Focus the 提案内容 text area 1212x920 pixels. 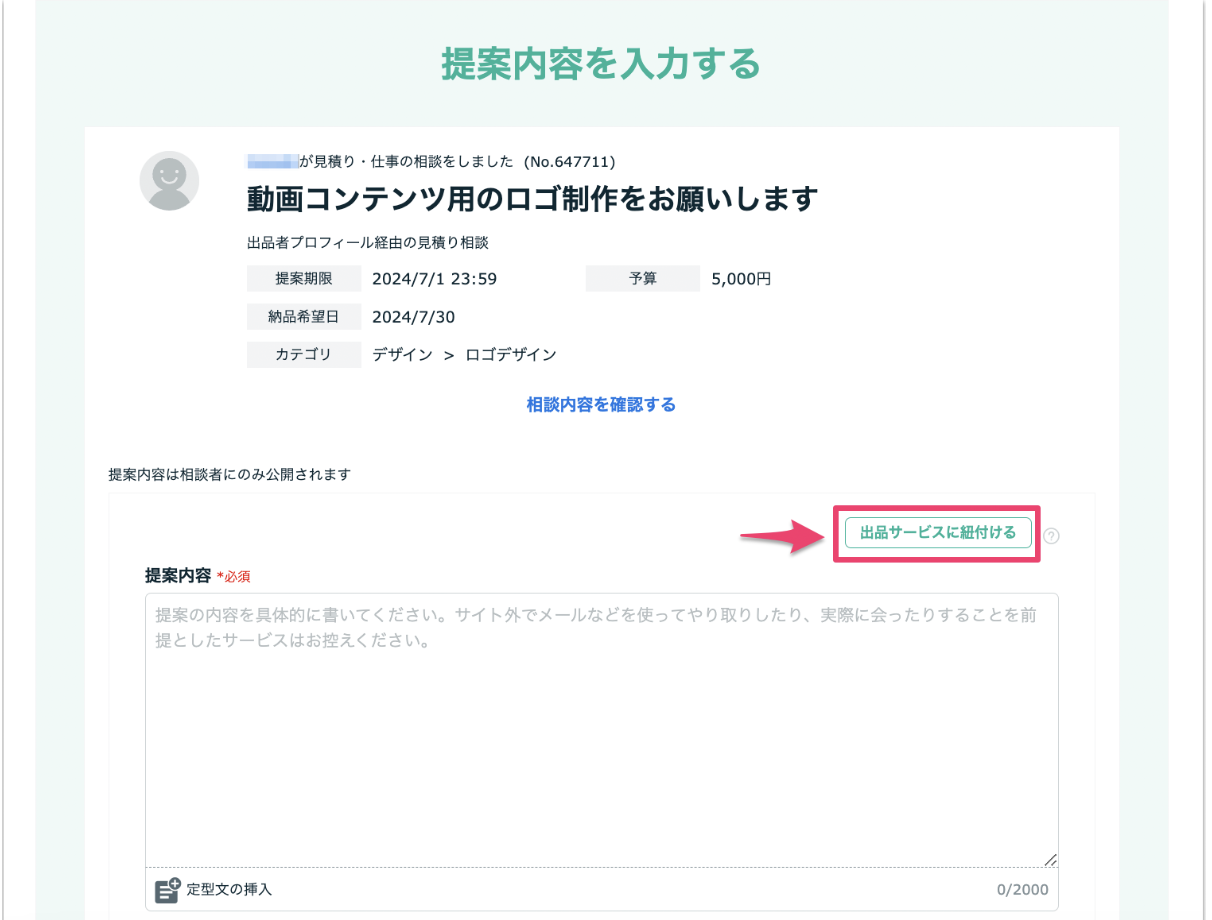(x=601, y=730)
